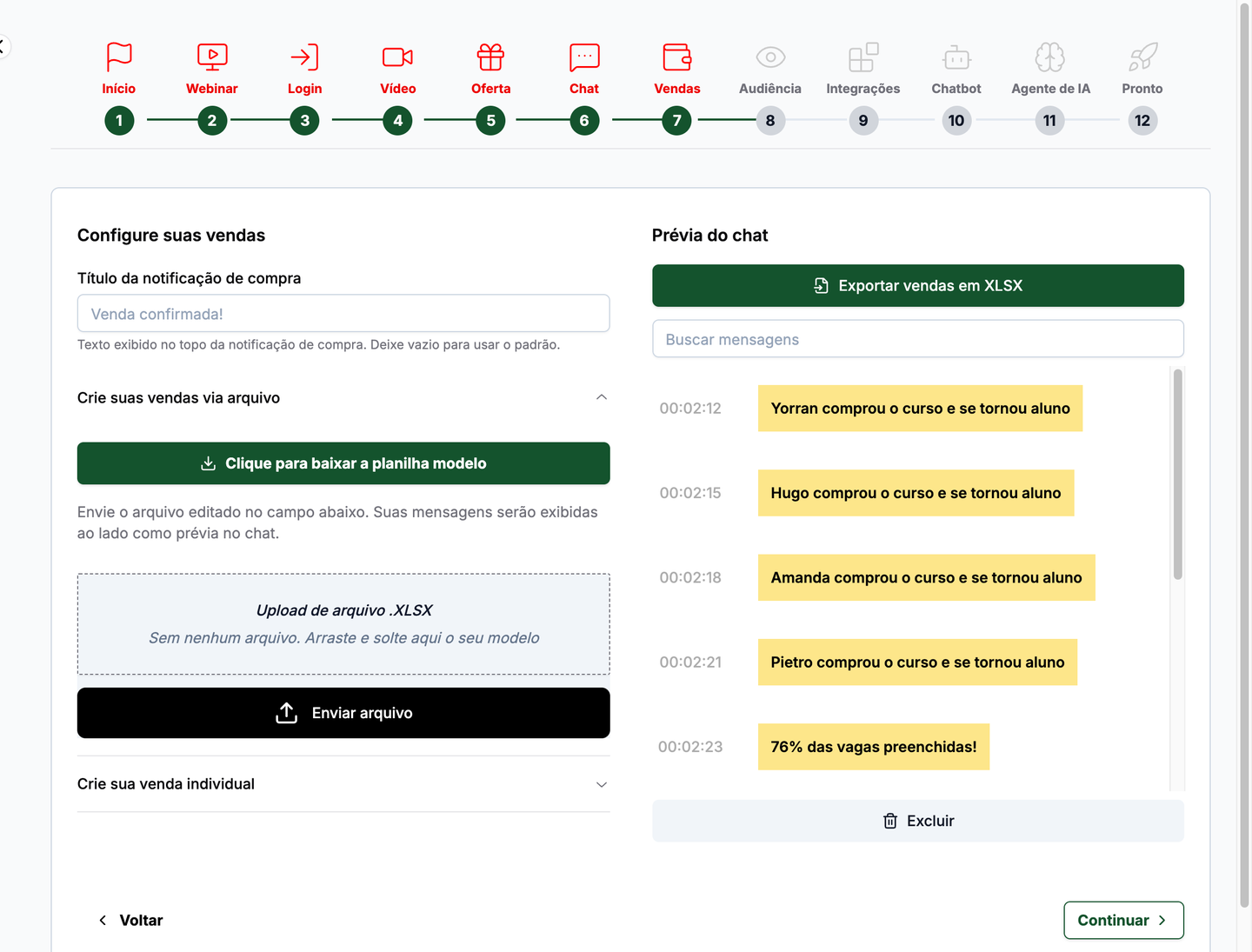
Task: Select step number 8 circle
Action: [x=770, y=121]
